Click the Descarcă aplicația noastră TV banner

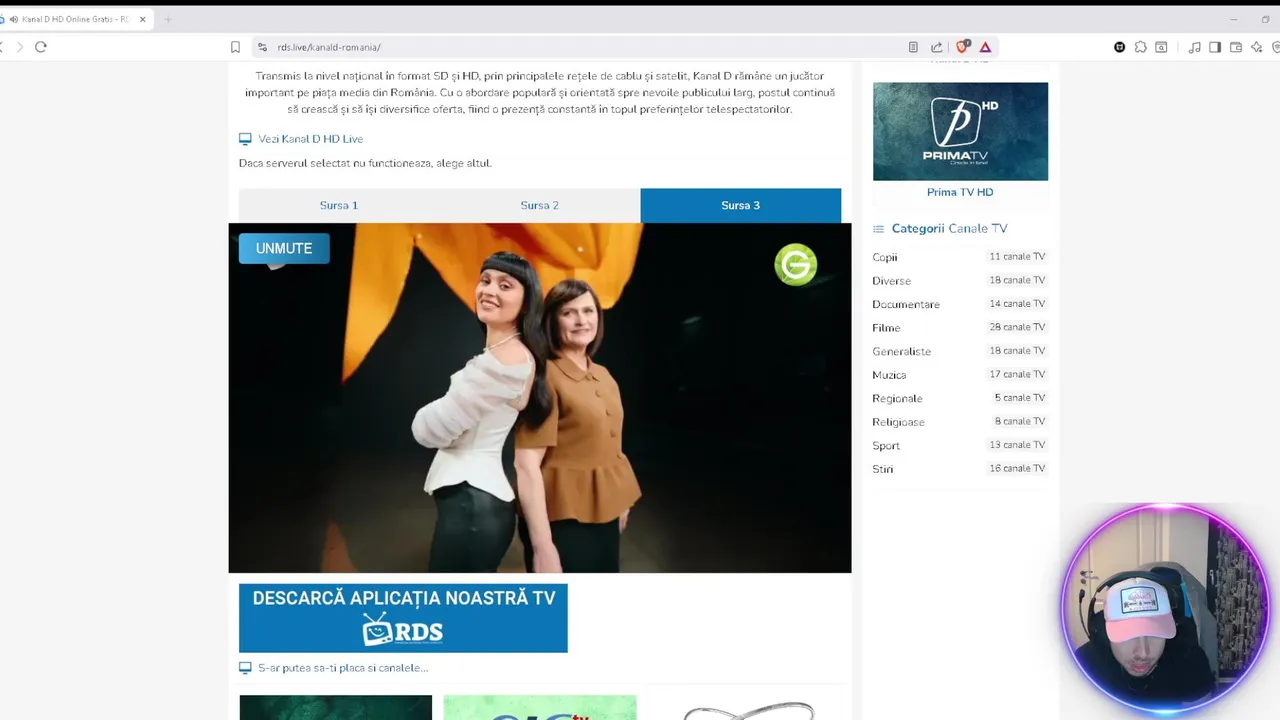(403, 618)
